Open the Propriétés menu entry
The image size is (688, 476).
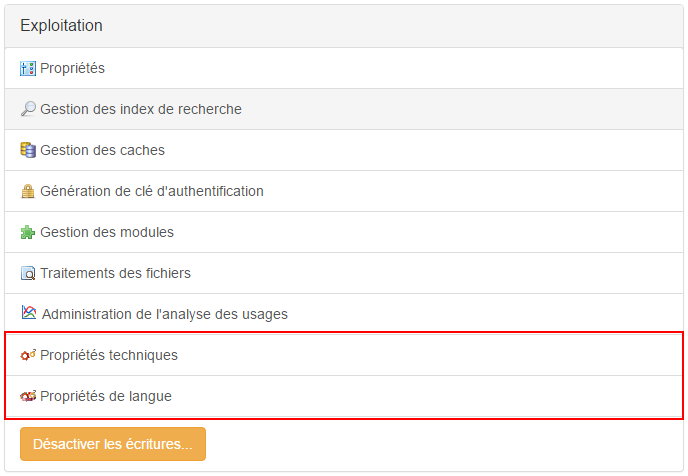[x=344, y=68]
